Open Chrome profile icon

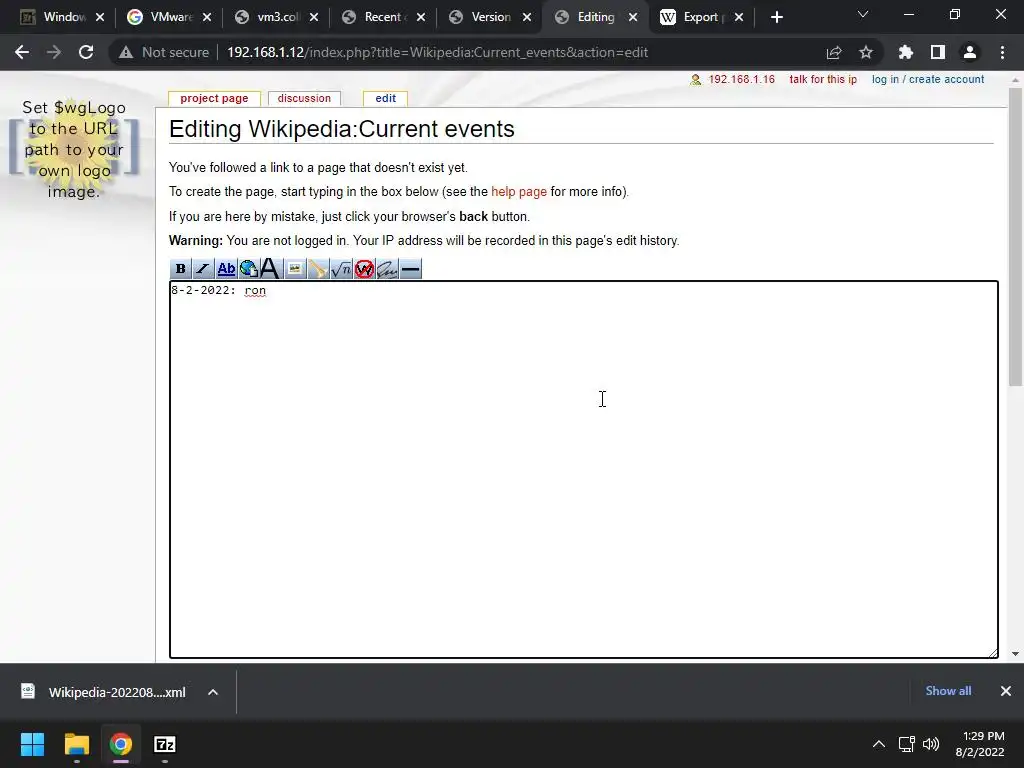point(970,52)
